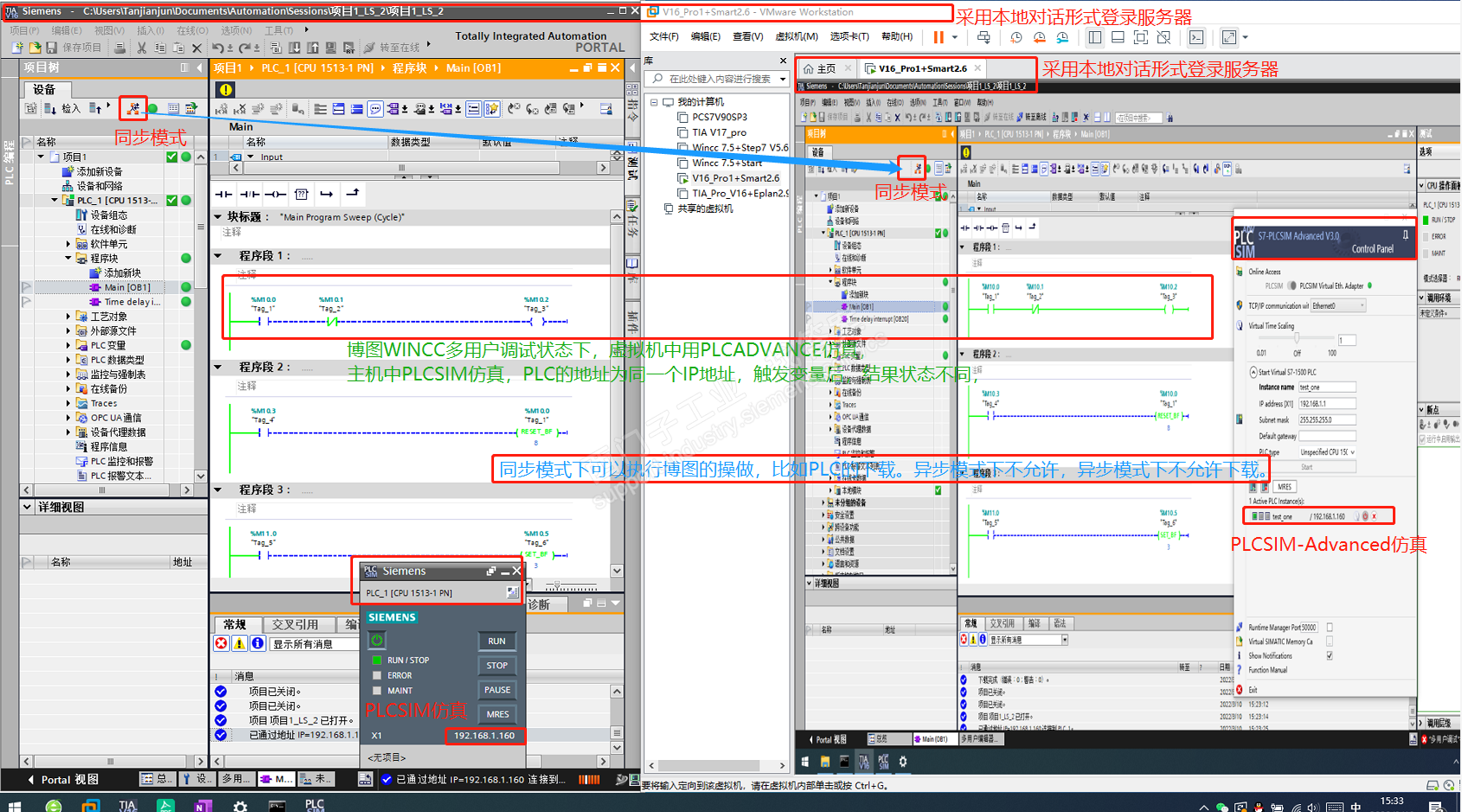Click the cut scissors icon in host TIA toolbar
Viewport: 1462px width, 812px height.
[x=142, y=48]
